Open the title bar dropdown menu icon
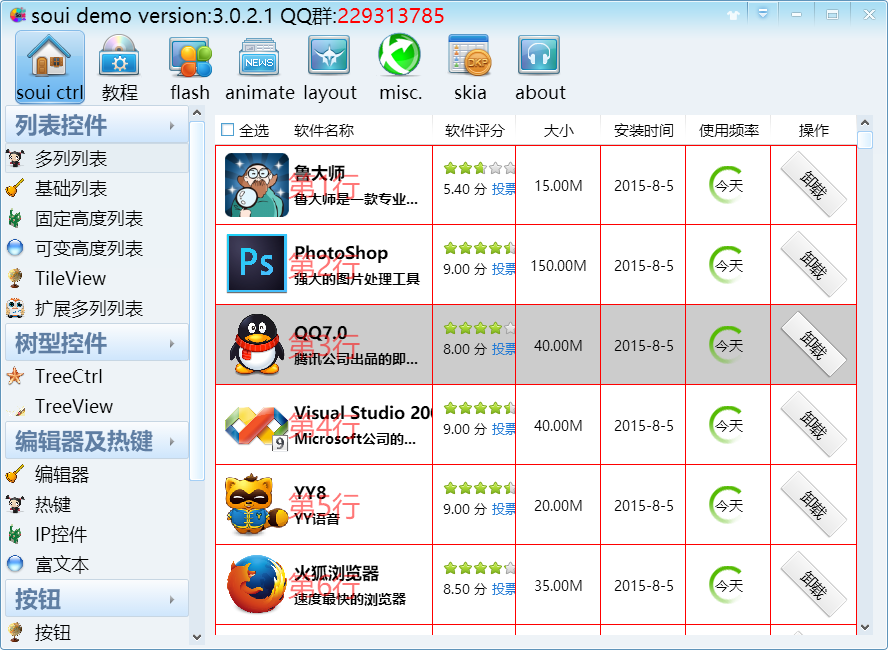The width and height of the screenshot is (888, 650). [763, 14]
